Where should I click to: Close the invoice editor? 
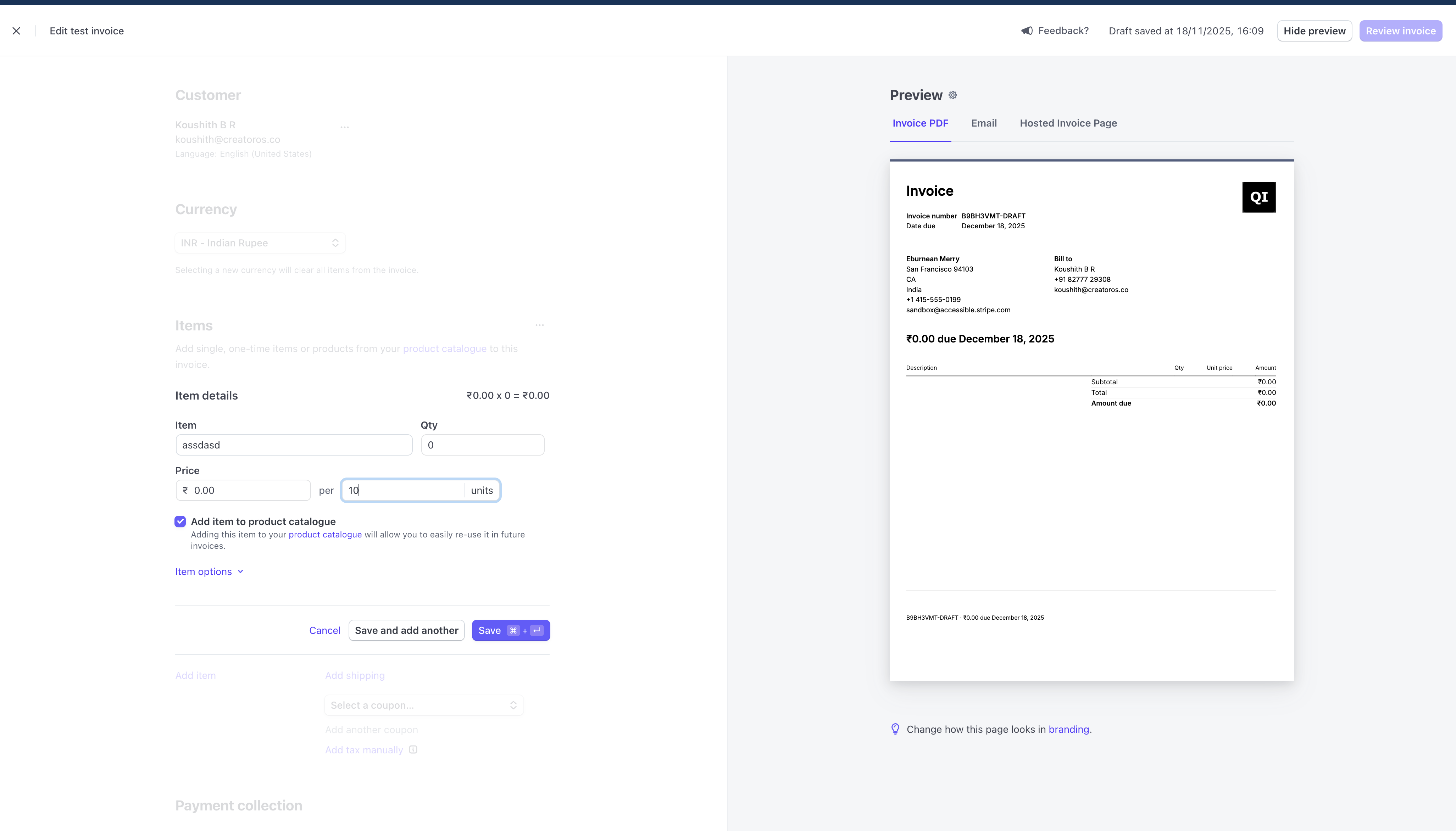point(16,30)
